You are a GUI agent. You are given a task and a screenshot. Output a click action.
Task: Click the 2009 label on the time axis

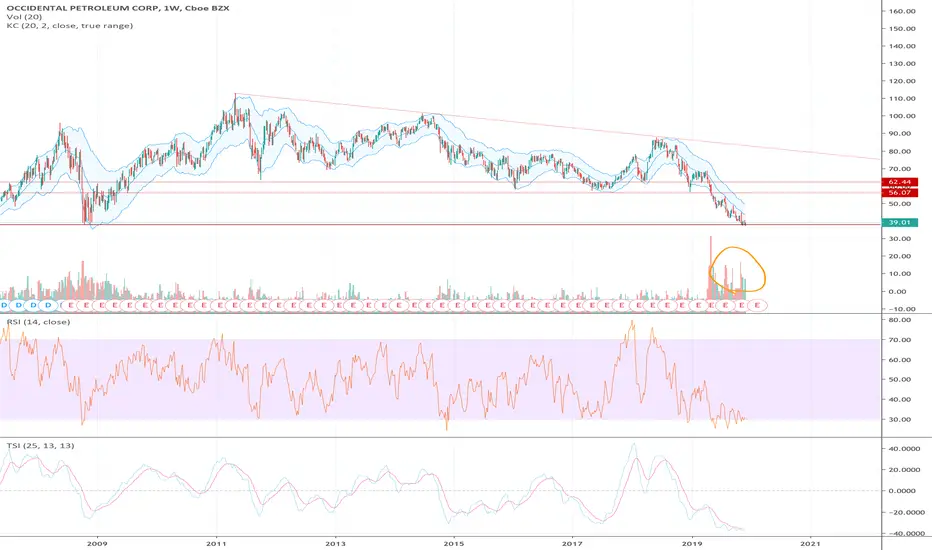[97, 543]
